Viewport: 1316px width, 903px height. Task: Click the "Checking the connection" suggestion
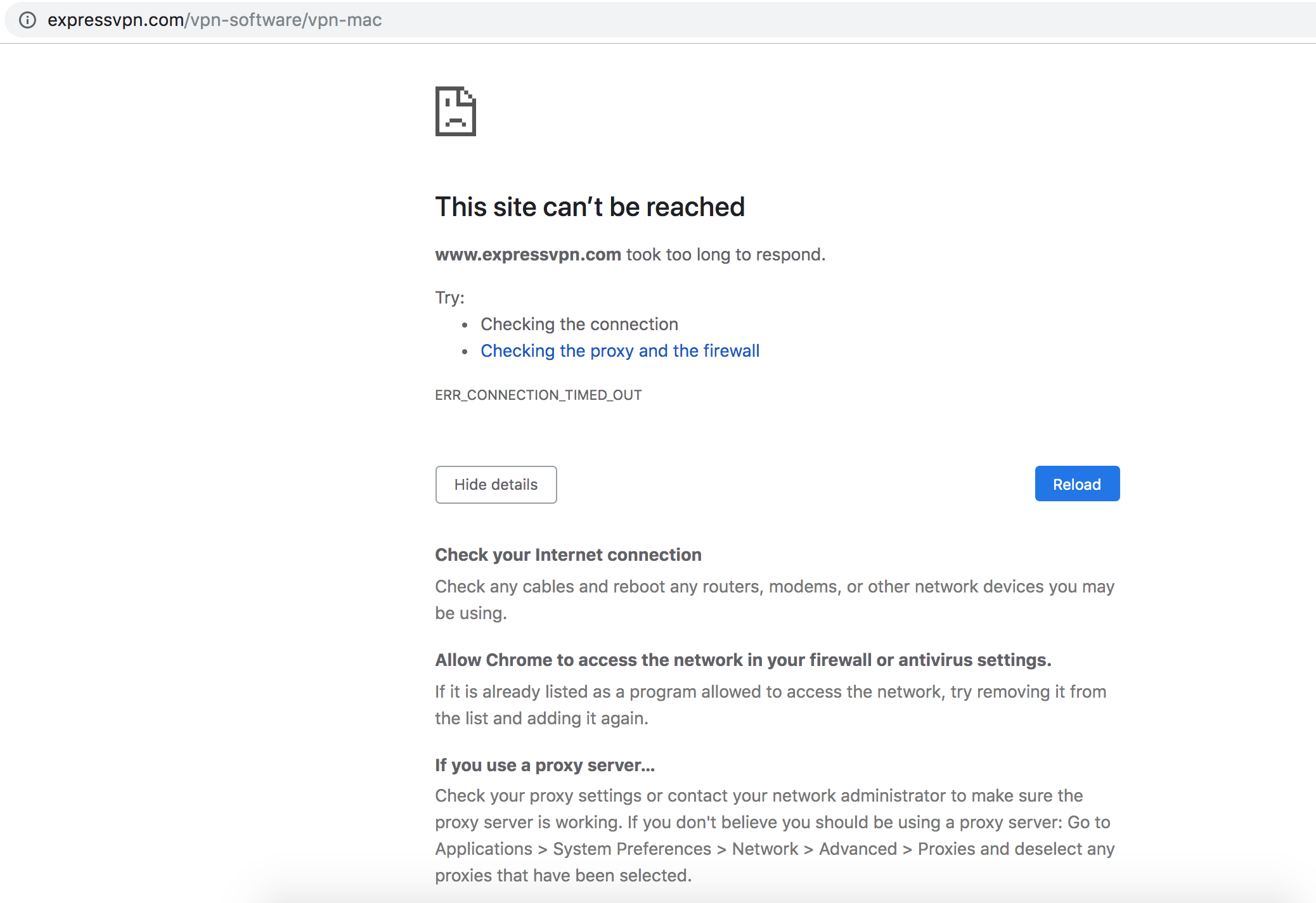coord(579,324)
